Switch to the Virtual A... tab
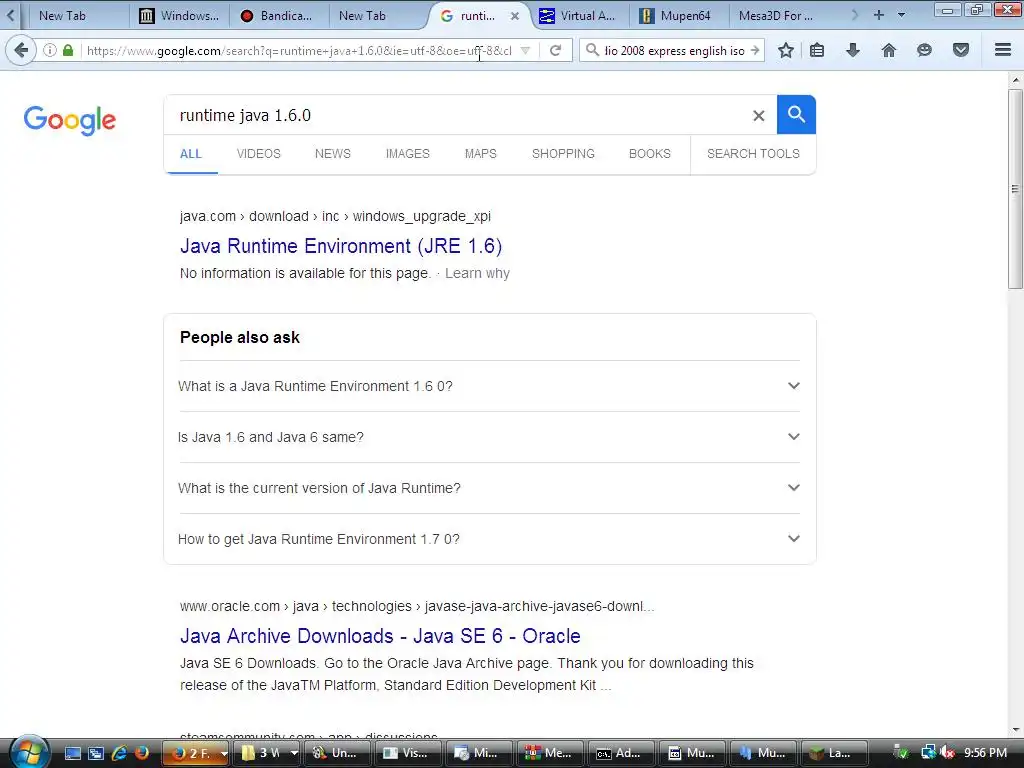Image resolution: width=1024 pixels, height=768 pixels. click(x=581, y=16)
